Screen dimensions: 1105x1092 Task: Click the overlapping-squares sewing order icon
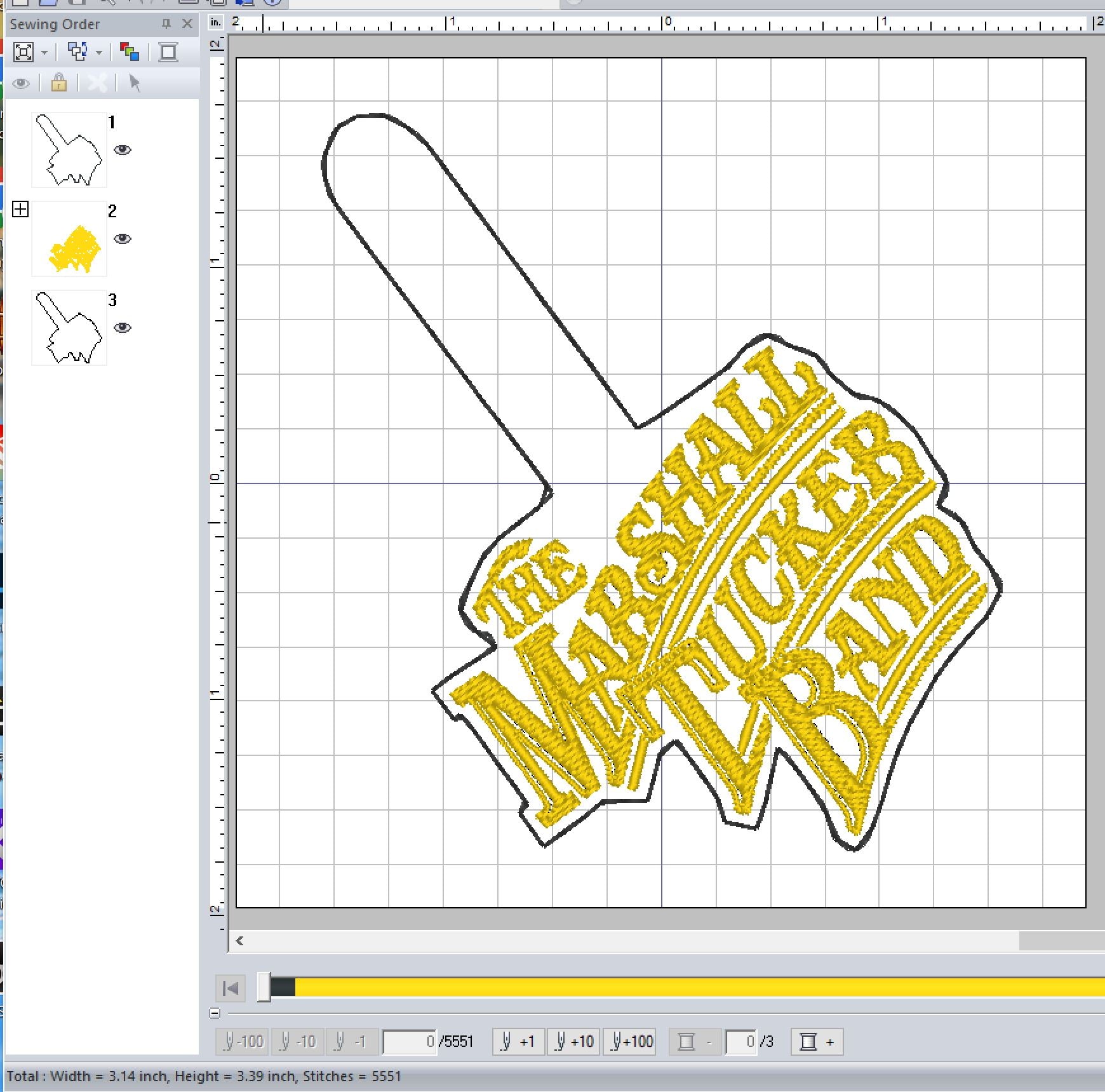77,52
